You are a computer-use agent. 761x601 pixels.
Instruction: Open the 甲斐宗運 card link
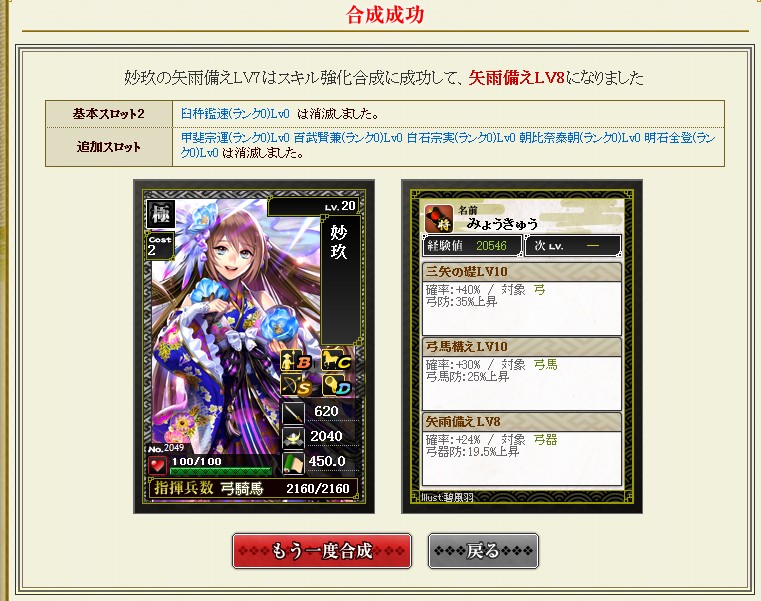235,138
